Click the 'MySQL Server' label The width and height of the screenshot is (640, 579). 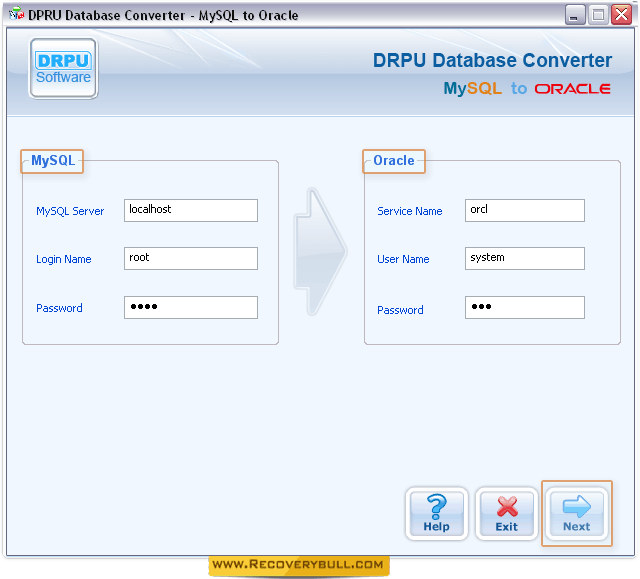click(70, 211)
